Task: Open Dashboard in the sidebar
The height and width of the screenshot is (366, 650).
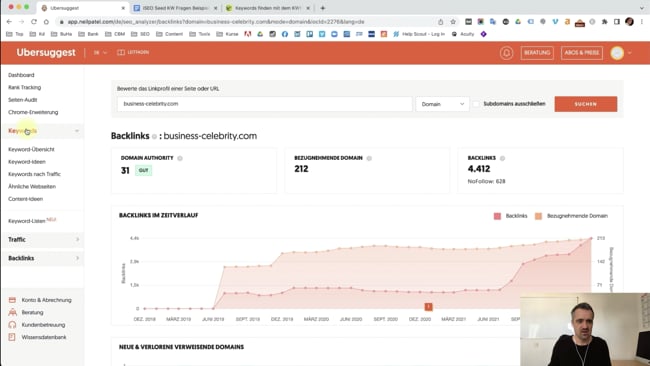Action: tap(21, 75)
